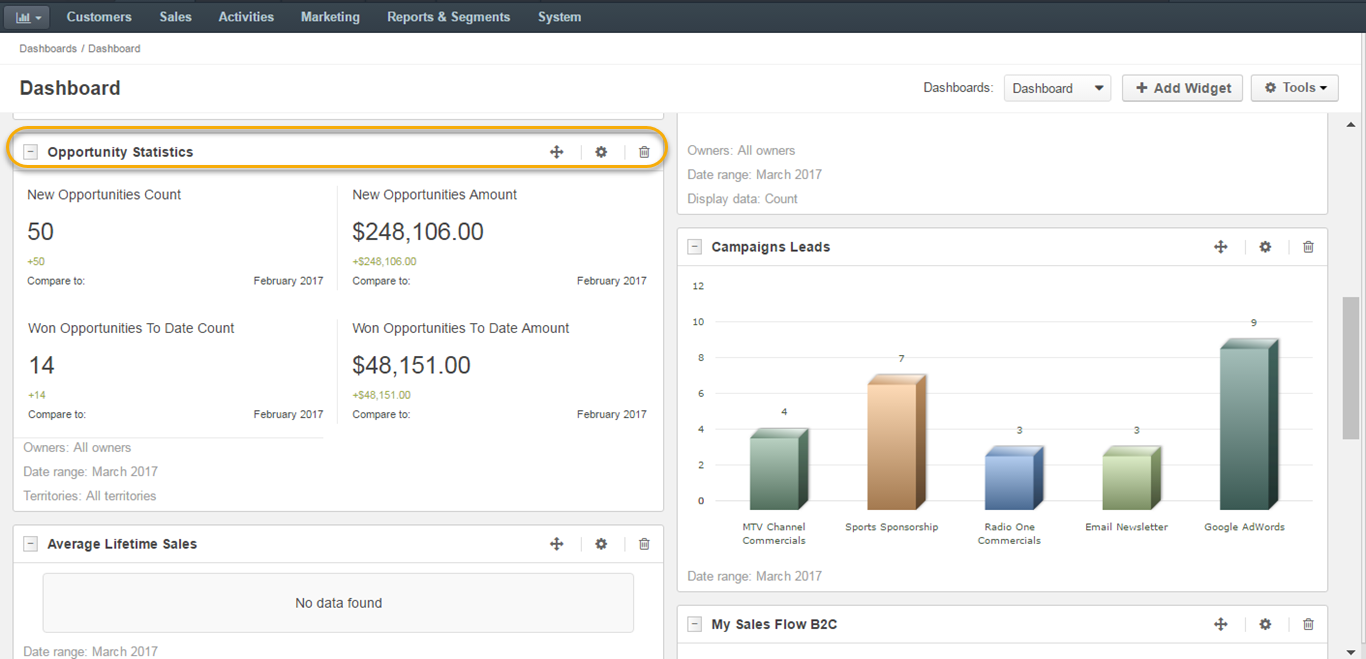Configure the Campaigns Leads widget

pos(1265,247)
